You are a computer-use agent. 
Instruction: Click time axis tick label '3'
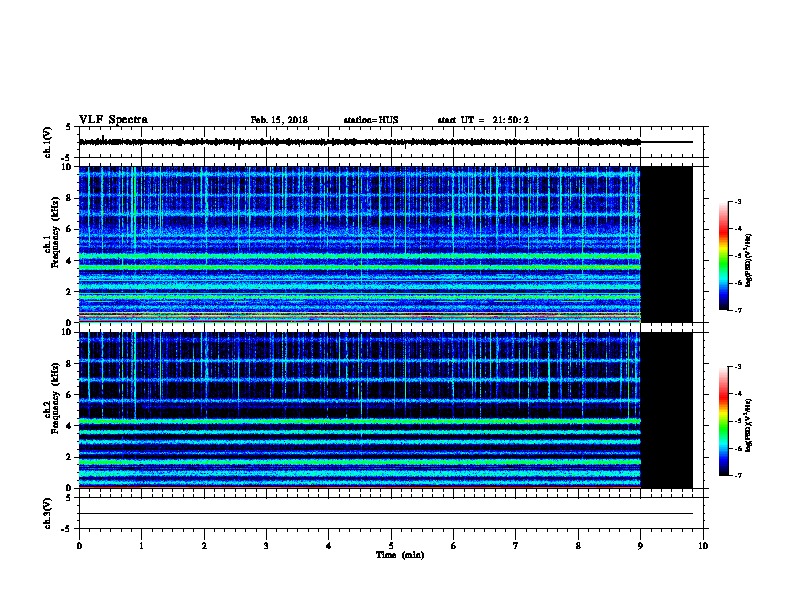(266, 546)
